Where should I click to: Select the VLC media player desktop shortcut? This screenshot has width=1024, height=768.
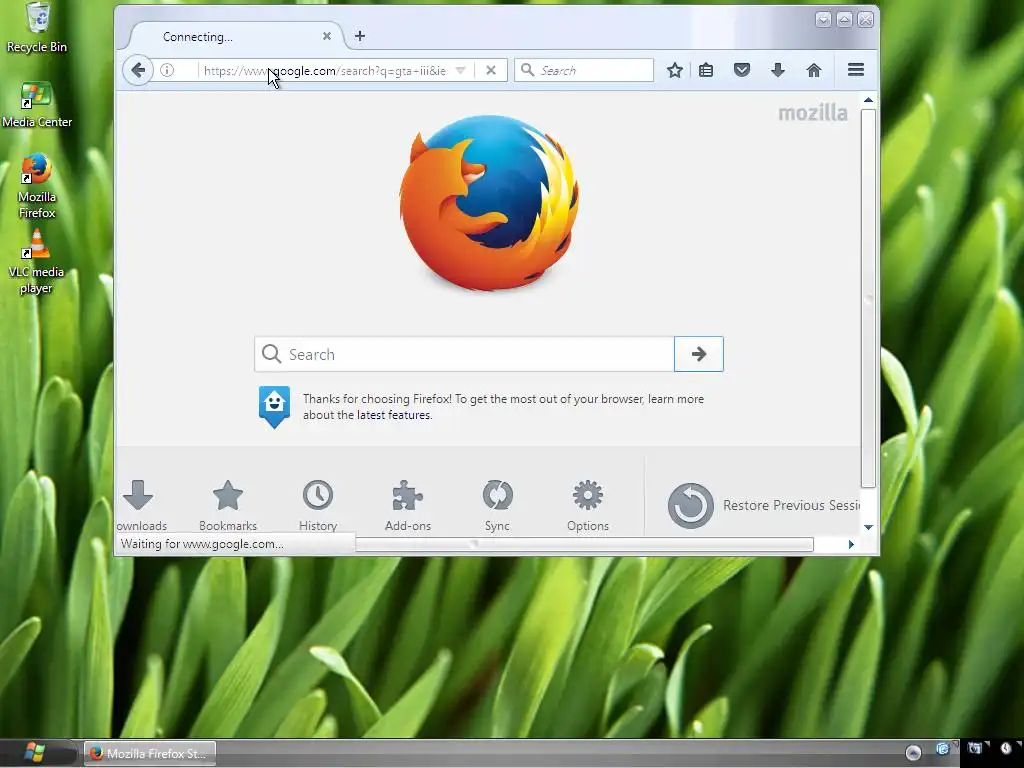[x=37, y=261]
